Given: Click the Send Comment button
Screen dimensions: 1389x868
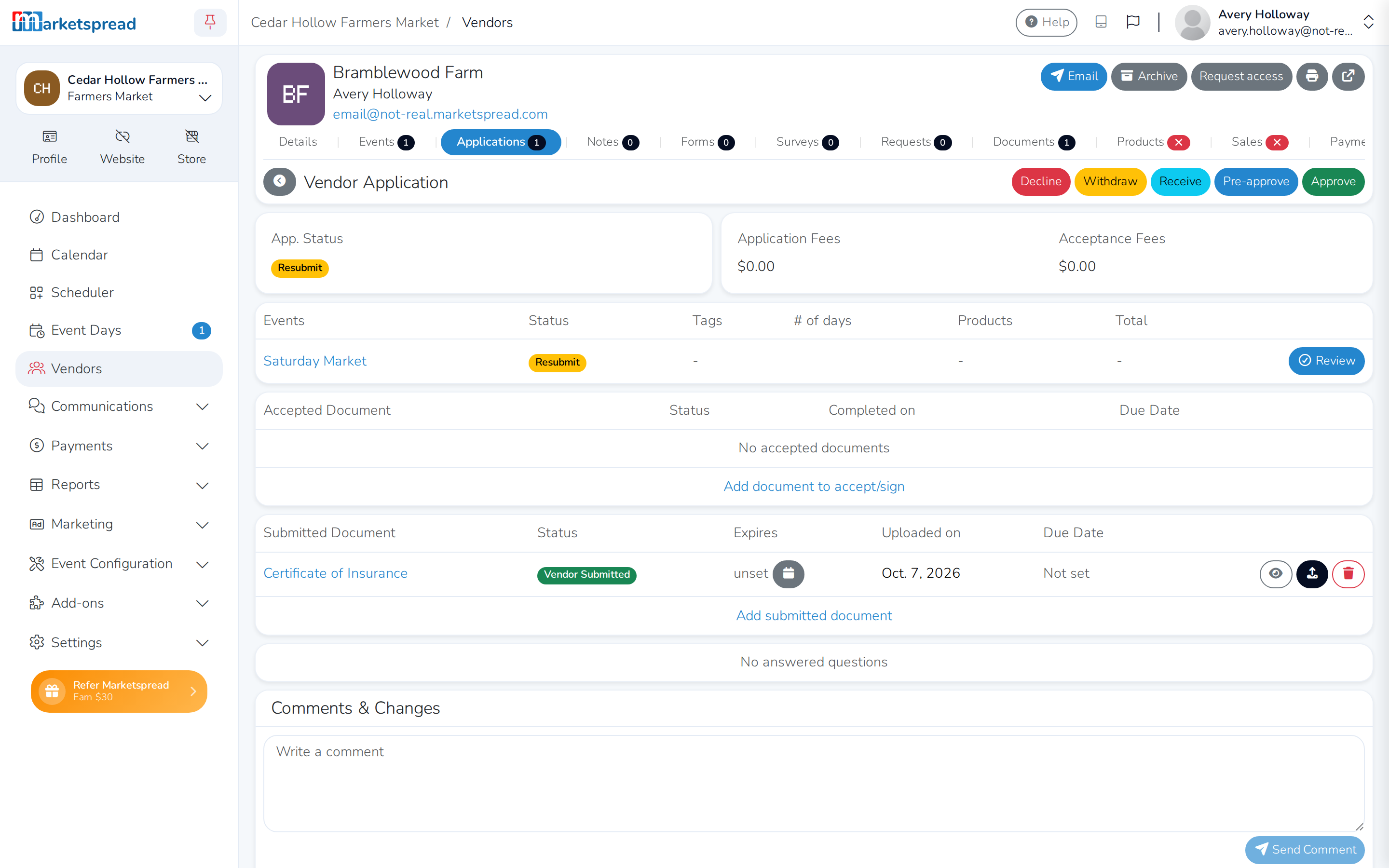Looking at the screenshot, I should coord(1304,850).
